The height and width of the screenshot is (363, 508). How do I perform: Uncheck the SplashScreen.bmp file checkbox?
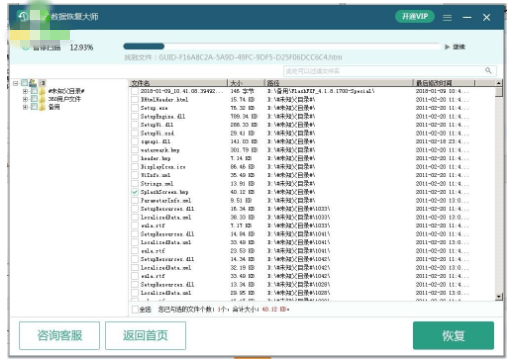[x=135, y=192]
